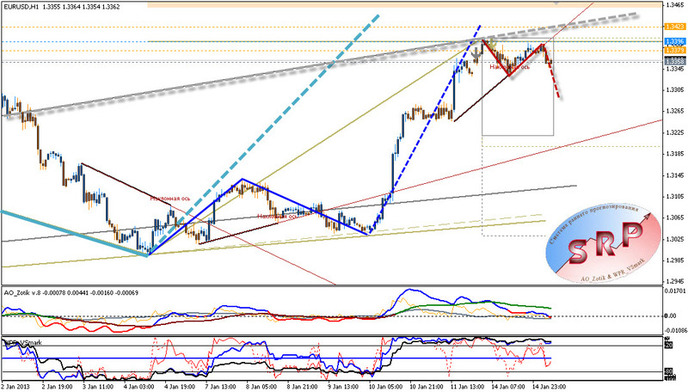This screenshot has width=688, height=392.
Task: Click the 8 Jan 21:00 time label
Action: click(302, 387)
